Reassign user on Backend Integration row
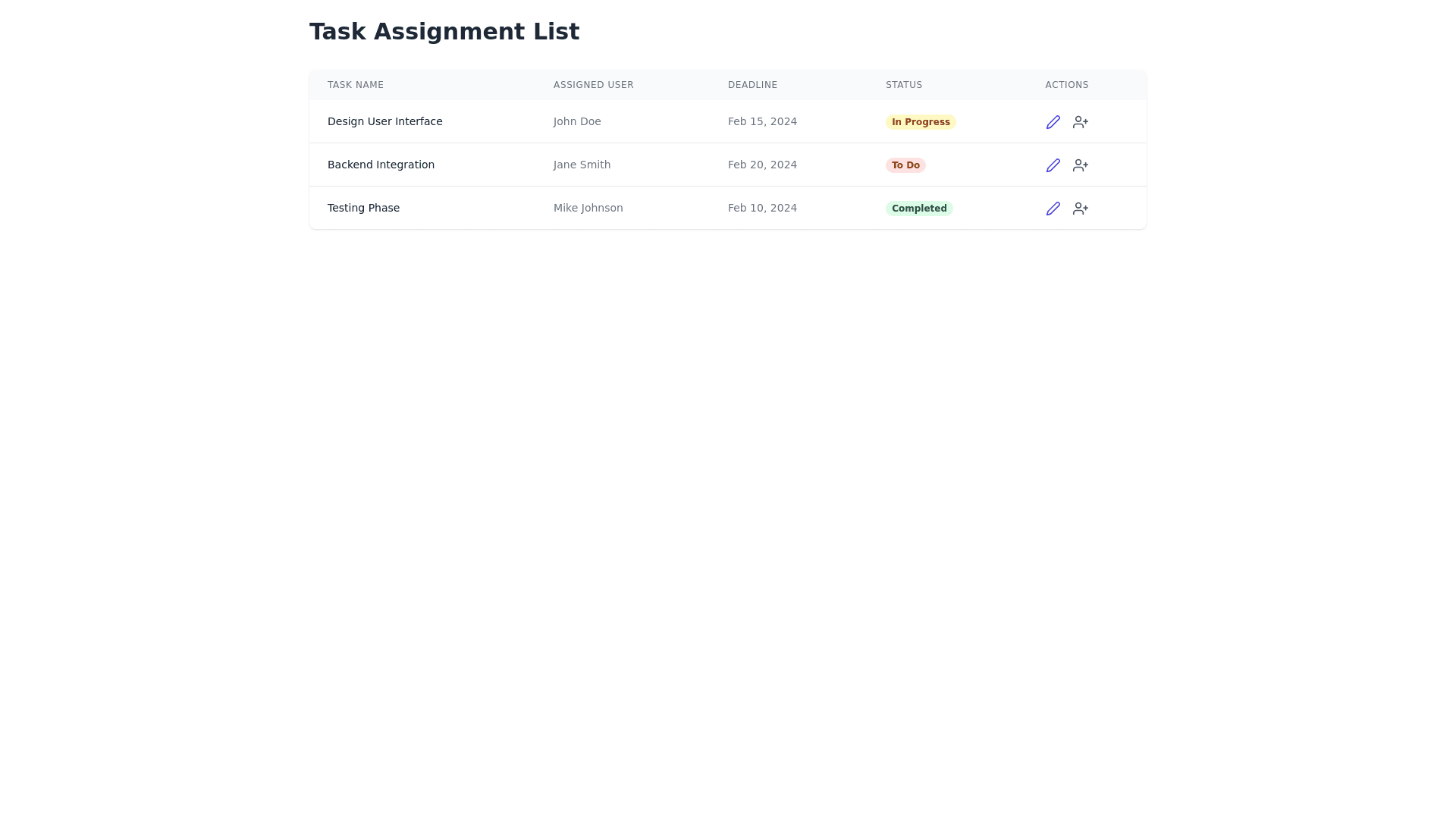 click(1081, 165)
